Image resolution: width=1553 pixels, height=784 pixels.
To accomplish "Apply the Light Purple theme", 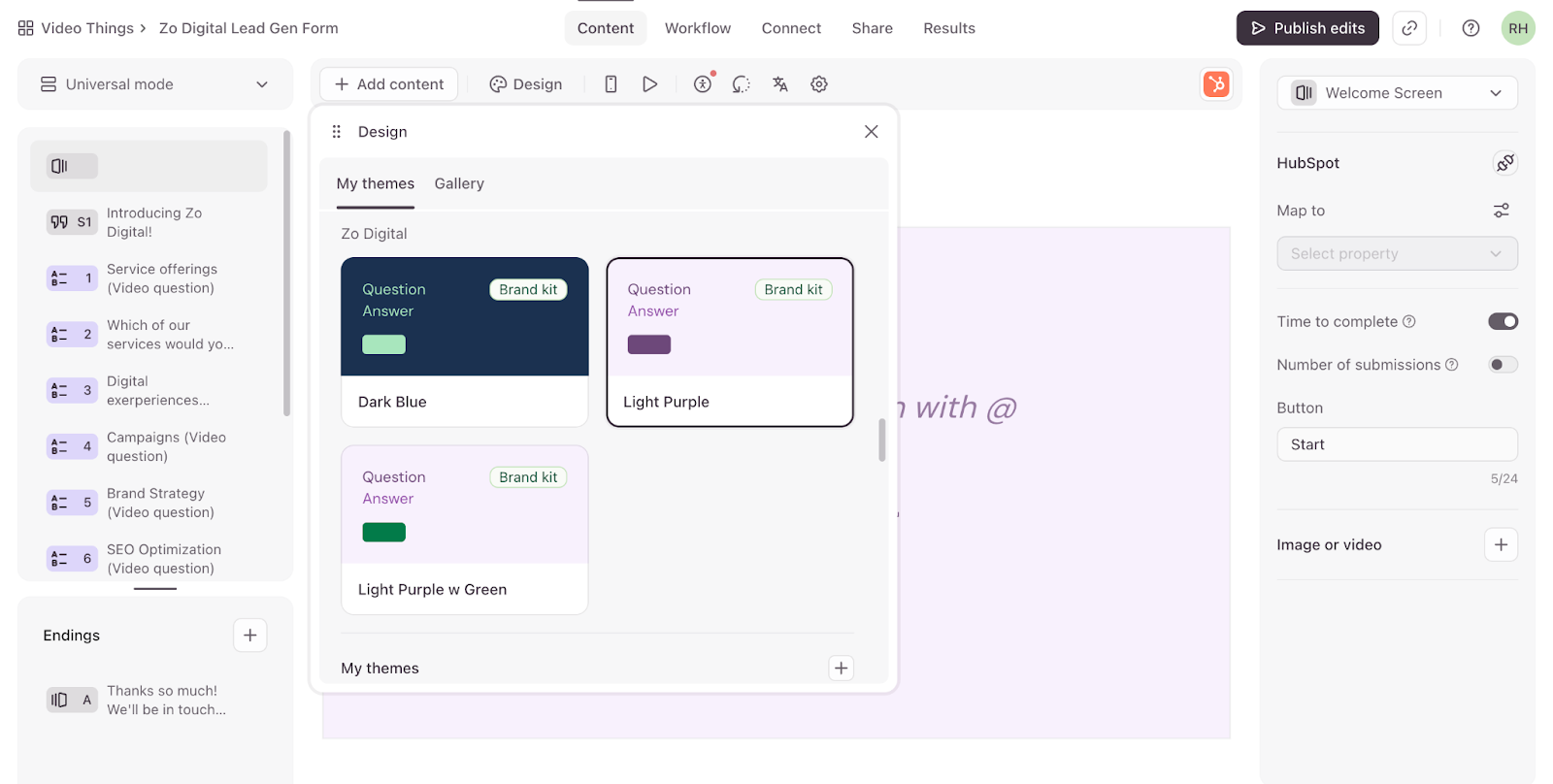I will [x=730, y=342].
